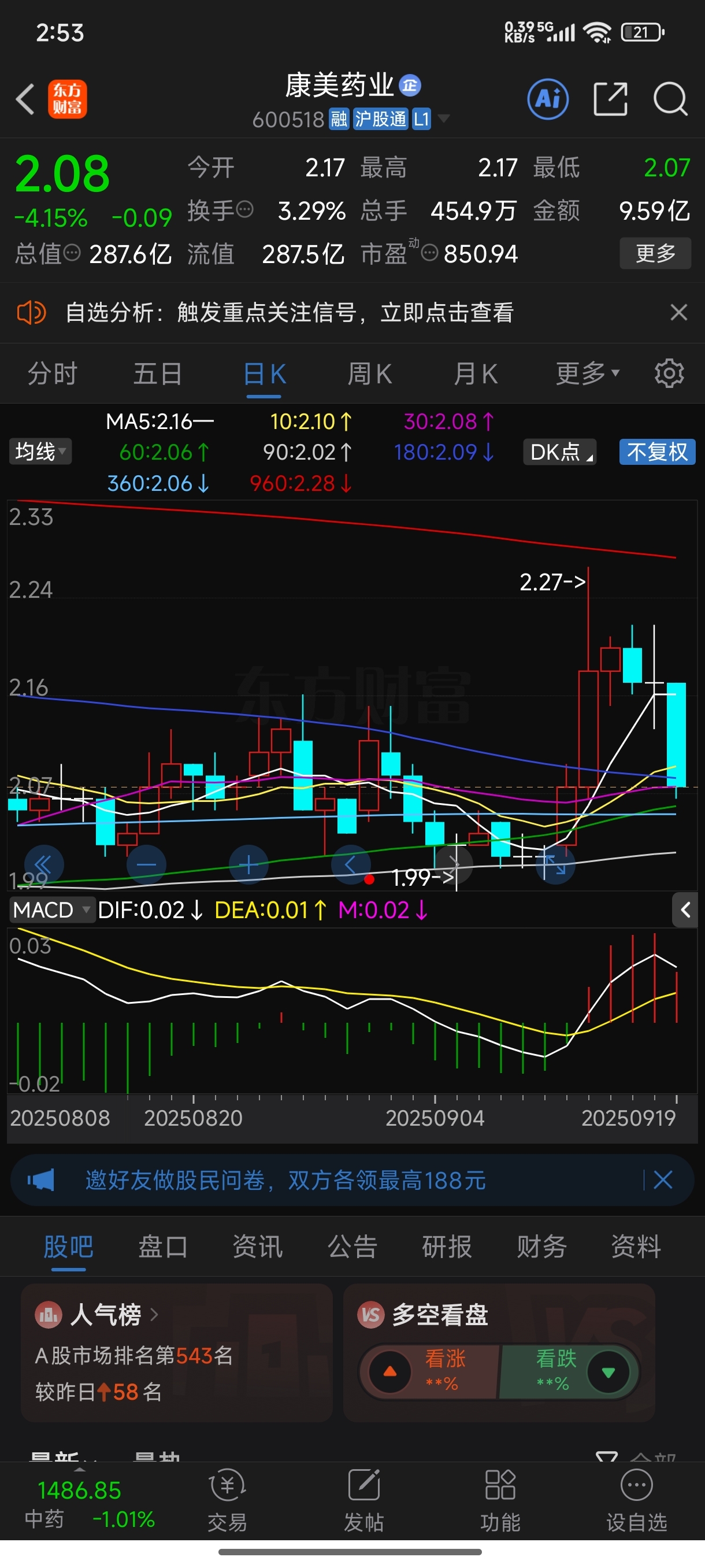The image size is (705, 1568).
Task: Open the 邀好友做股民问卷 promotion
Action: coord(285,1179)
